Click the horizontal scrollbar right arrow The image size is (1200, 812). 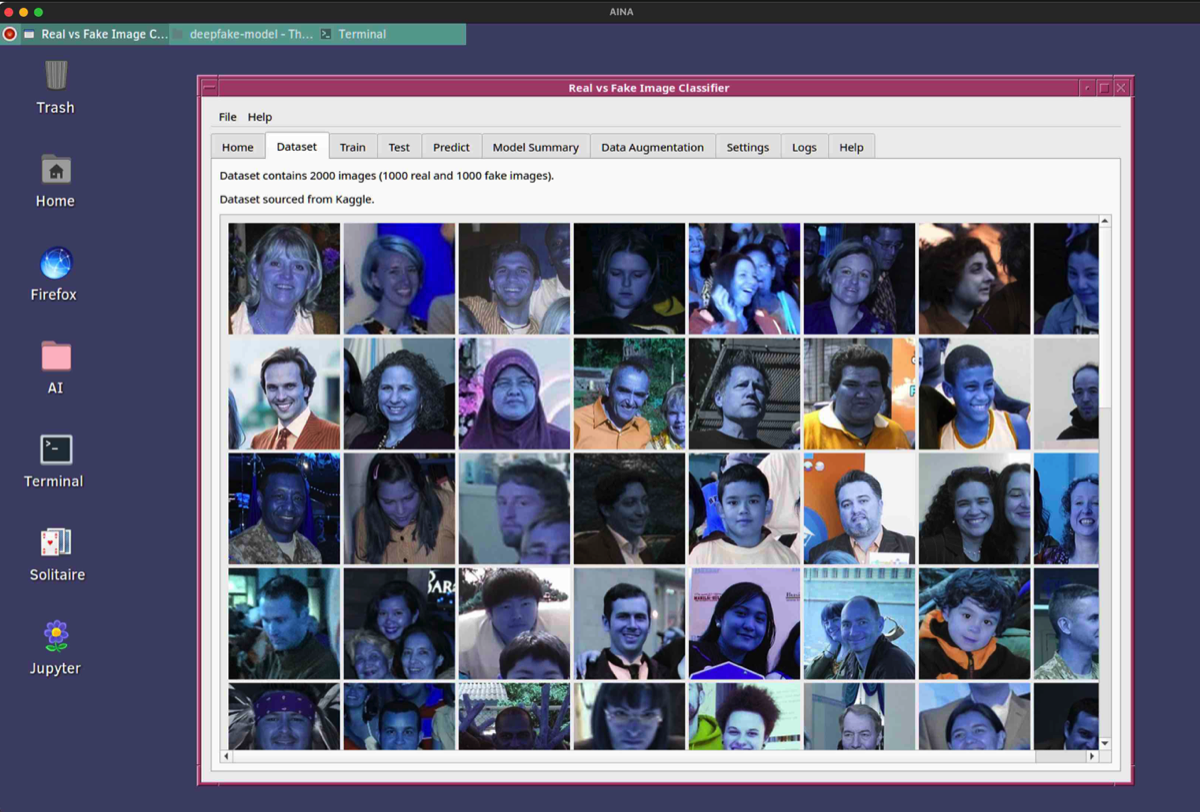[x=1092, y=756]
